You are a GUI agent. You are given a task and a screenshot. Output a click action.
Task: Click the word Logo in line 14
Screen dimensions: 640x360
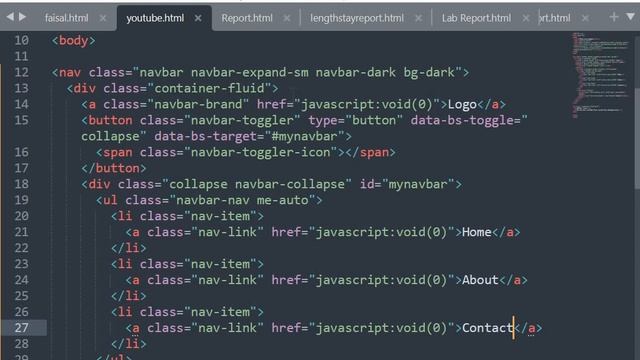(x=462, y=104)
